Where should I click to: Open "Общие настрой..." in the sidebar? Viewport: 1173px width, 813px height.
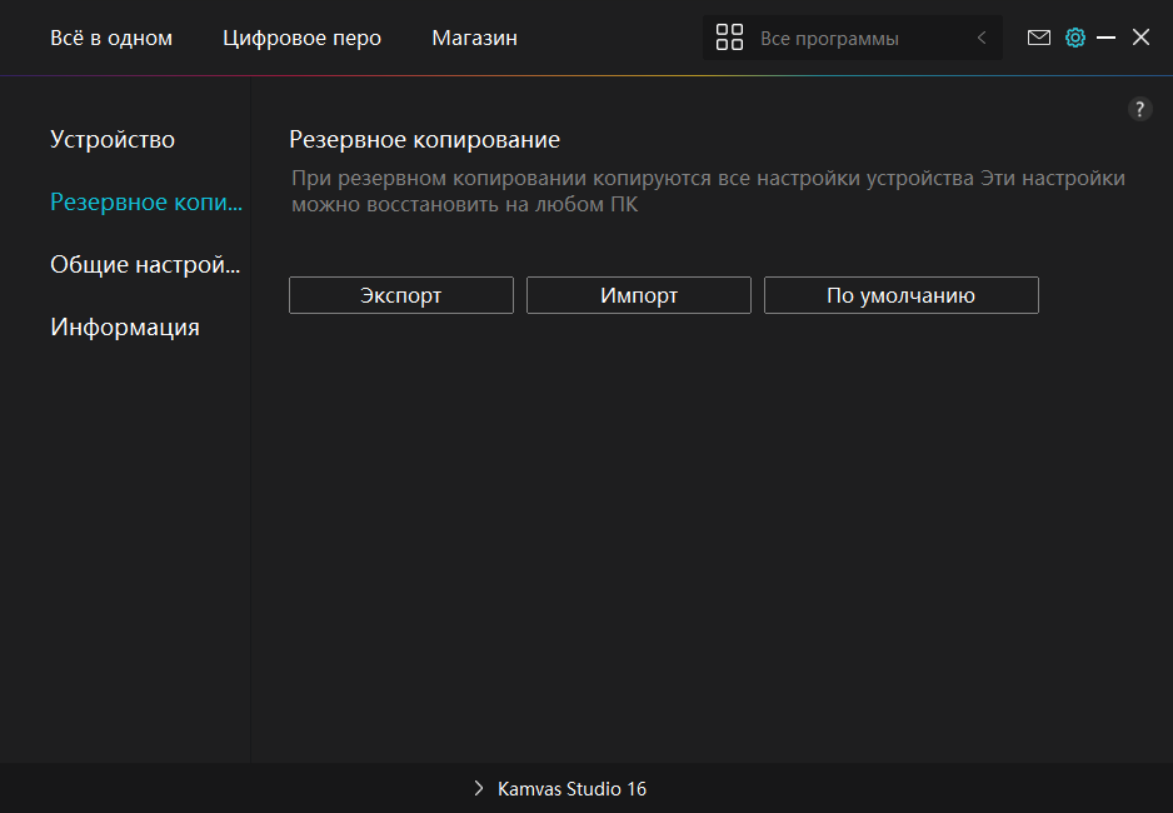tap(145, 265)
